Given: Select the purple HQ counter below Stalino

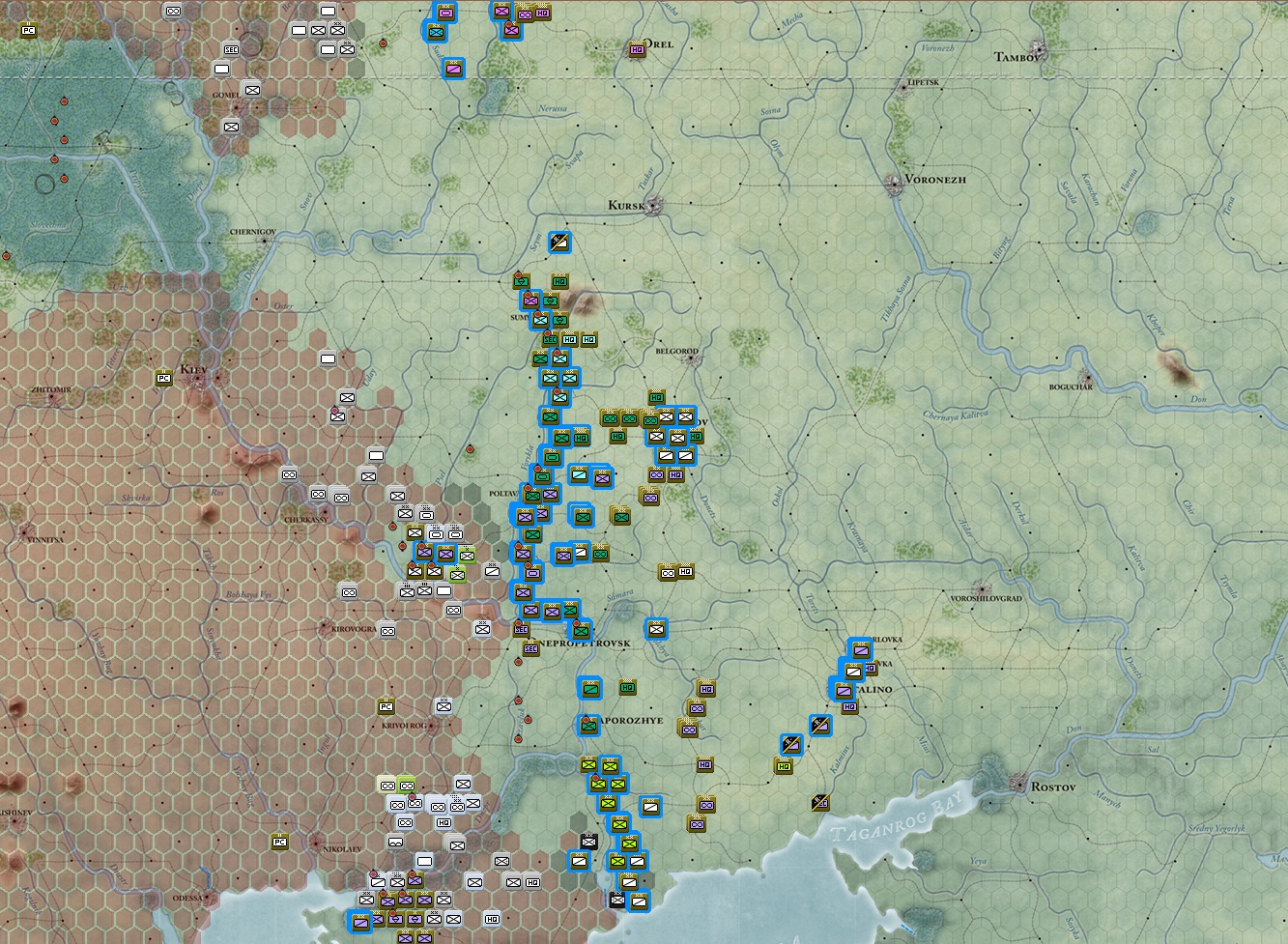Looking at the screenshot, I should pos(849,706).
